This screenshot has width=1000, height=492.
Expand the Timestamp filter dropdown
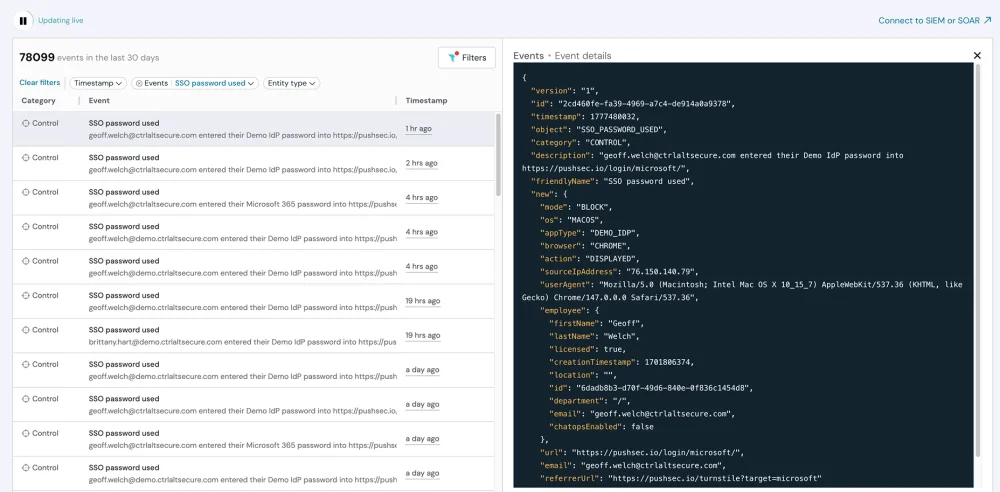[x=98, y=83]
